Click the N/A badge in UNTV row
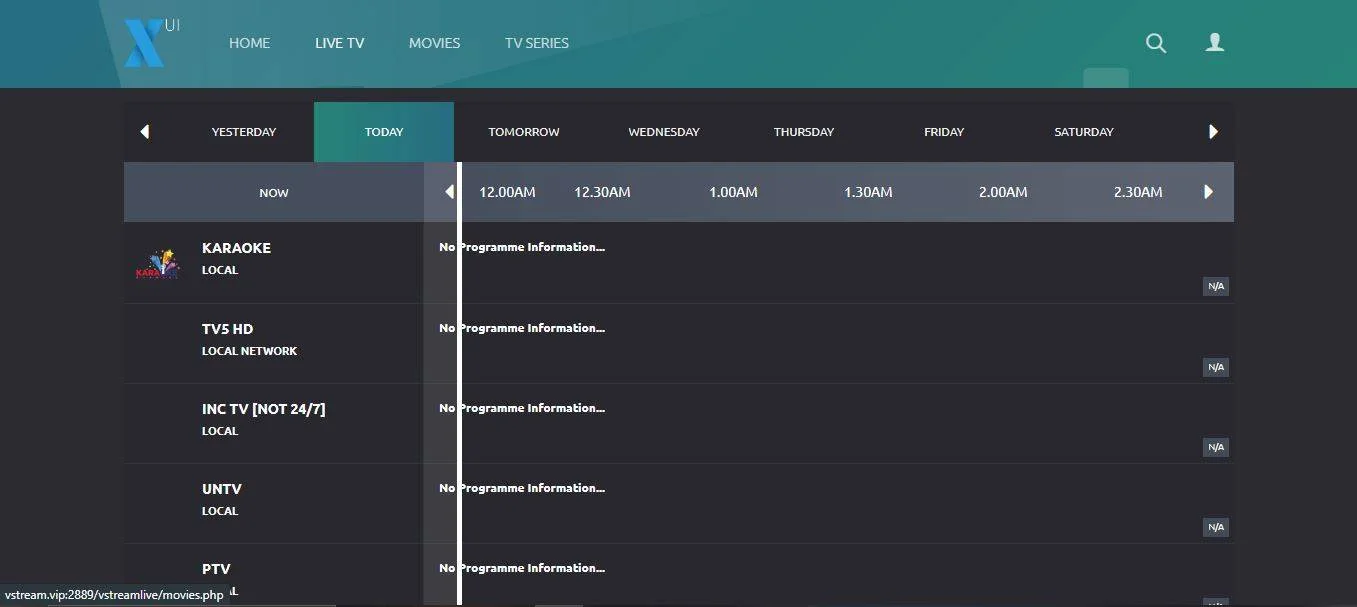Viewport: 1357px width, 607px height. [1216, 527]
